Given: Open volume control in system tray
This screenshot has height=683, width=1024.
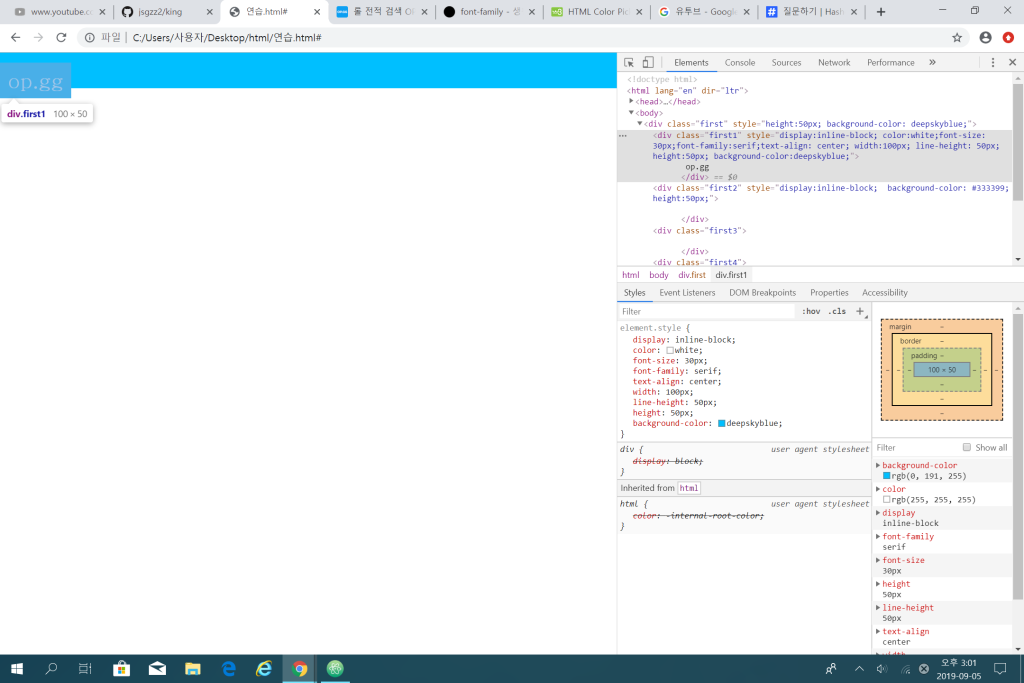Looking at the screenshot, I should [882, 669].
